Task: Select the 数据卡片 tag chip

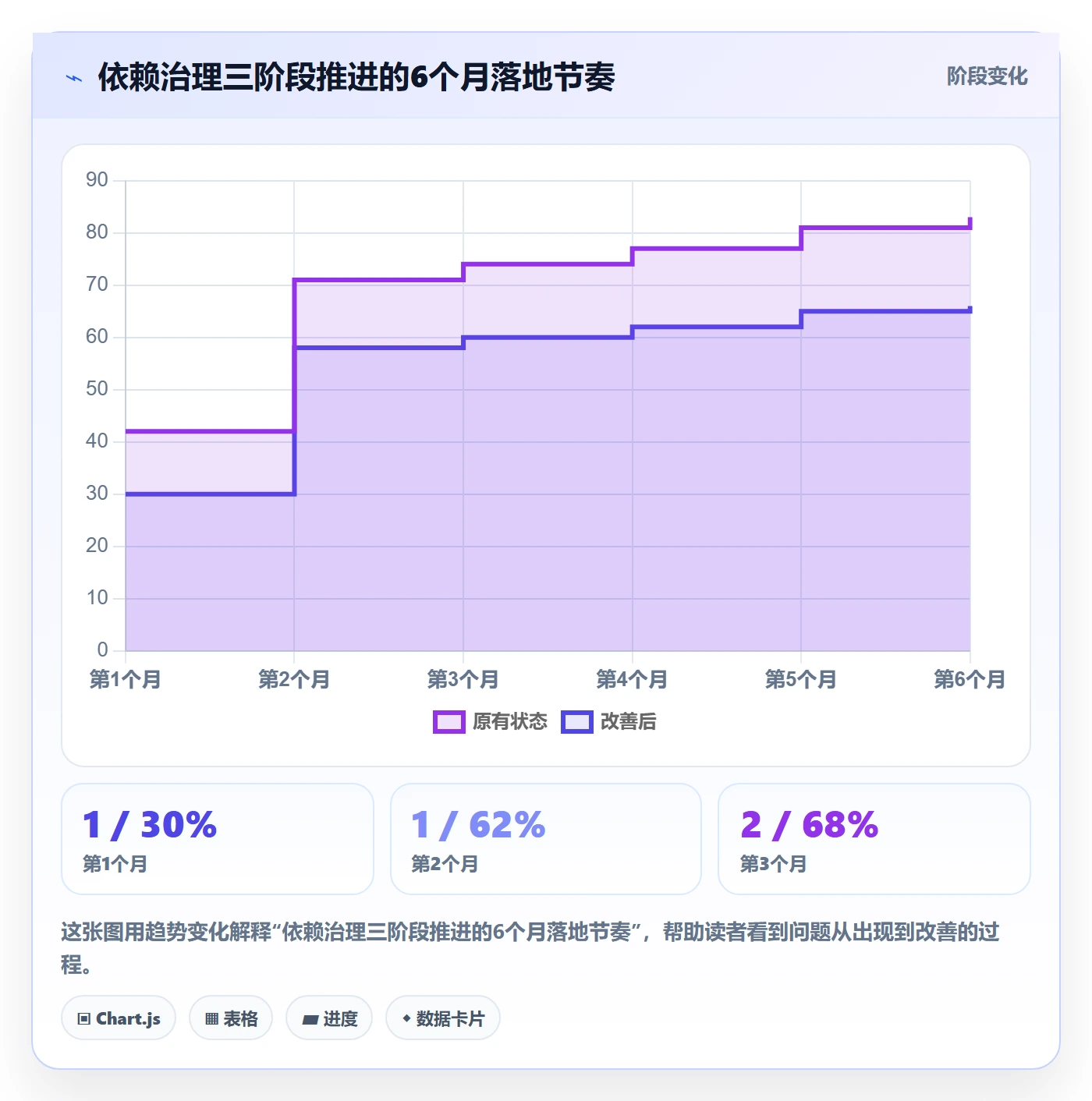Action: (x=443, y=1018)
